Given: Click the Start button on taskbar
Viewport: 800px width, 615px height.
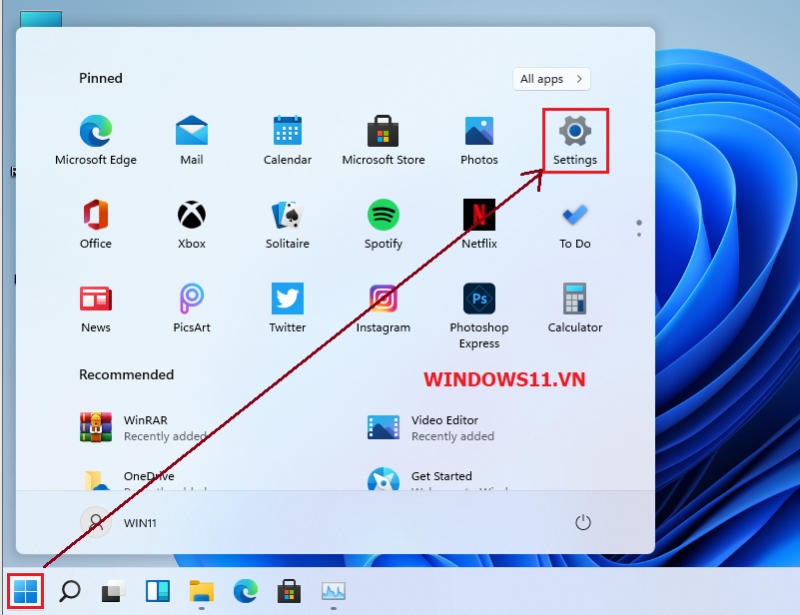Looking at the screenshot, I should 26,591.
